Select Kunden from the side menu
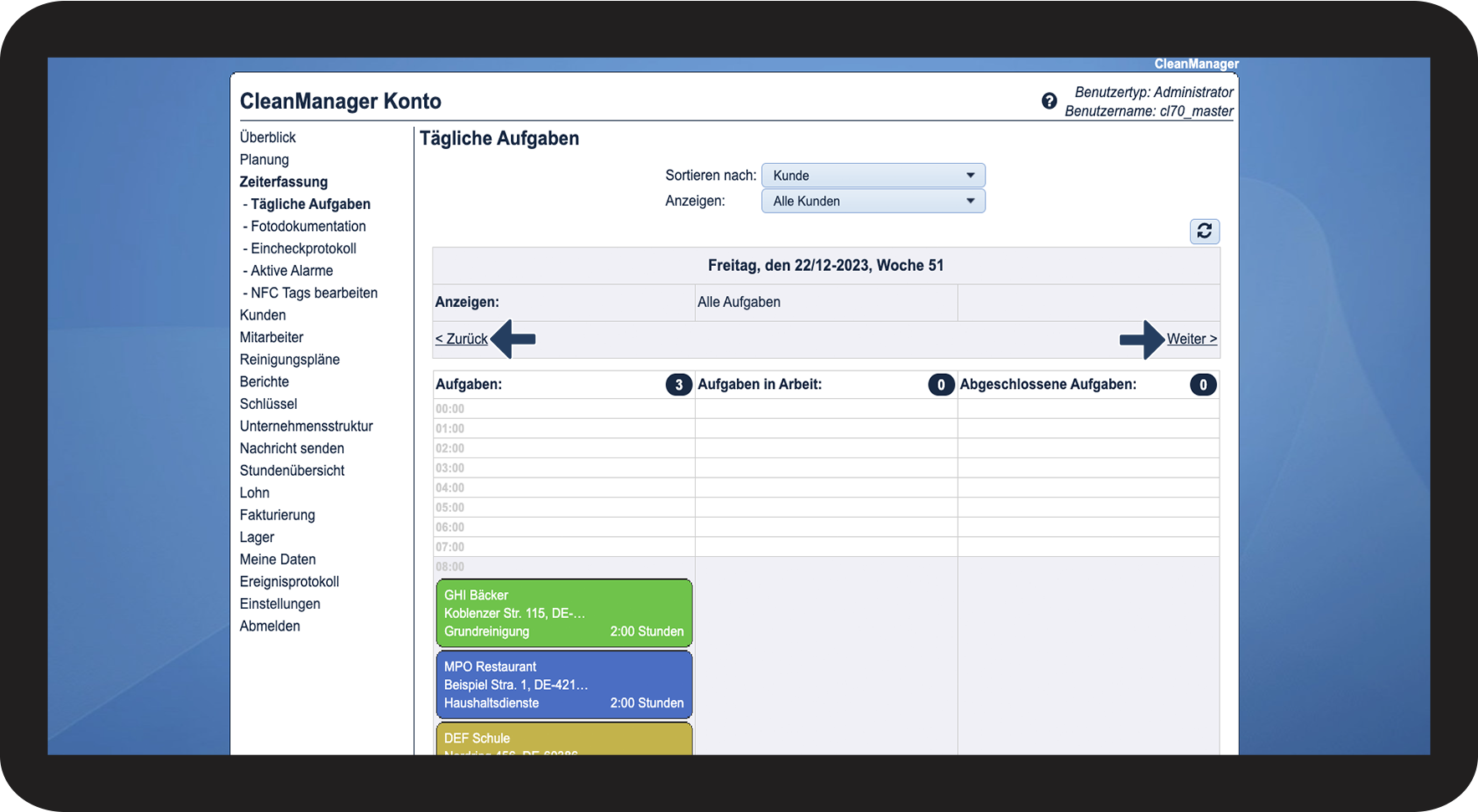The width and height of the screenshot is (1478, 812). click(263, 315)
